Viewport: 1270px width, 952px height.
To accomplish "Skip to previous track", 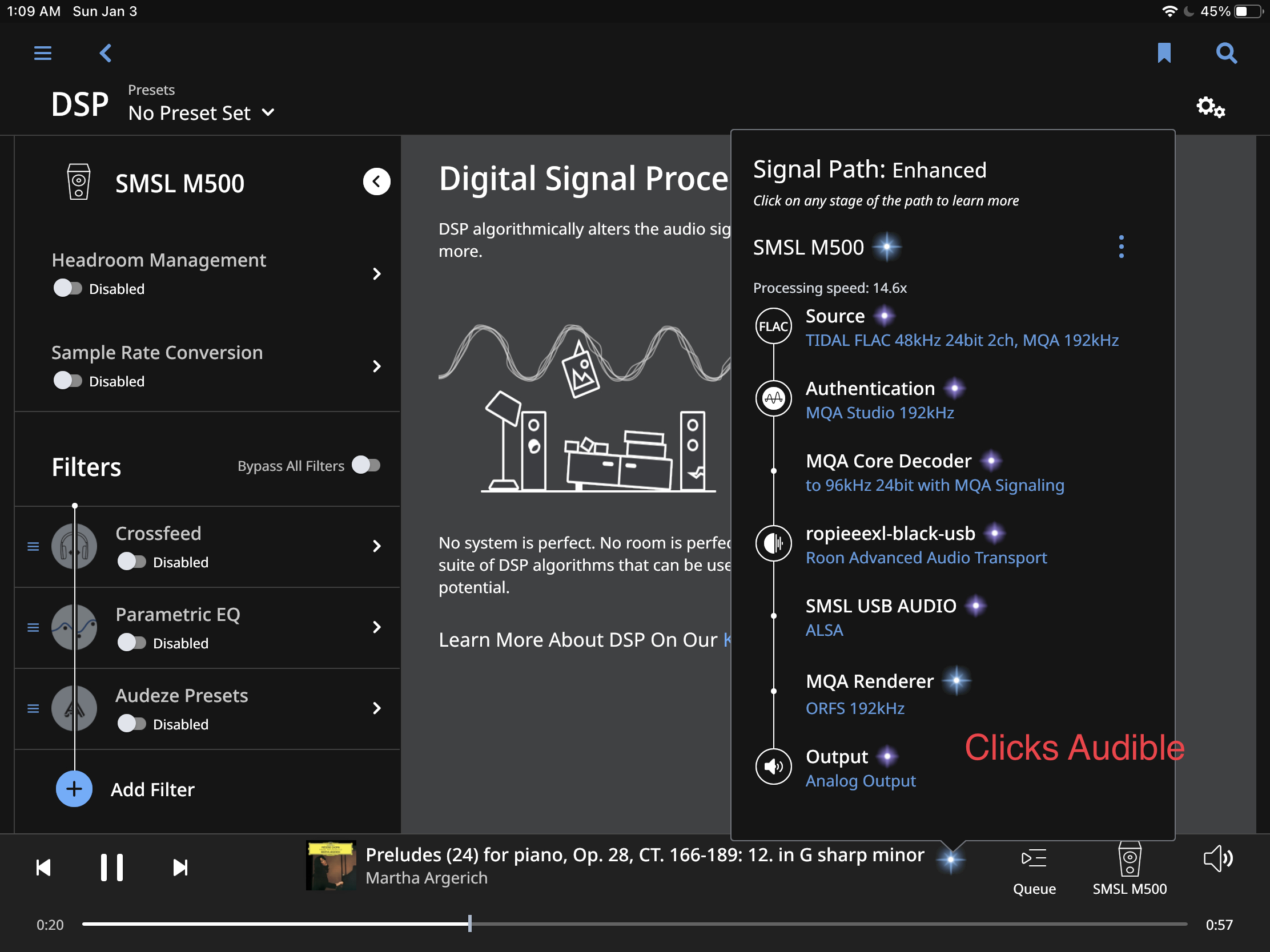I will pos(43,867).
